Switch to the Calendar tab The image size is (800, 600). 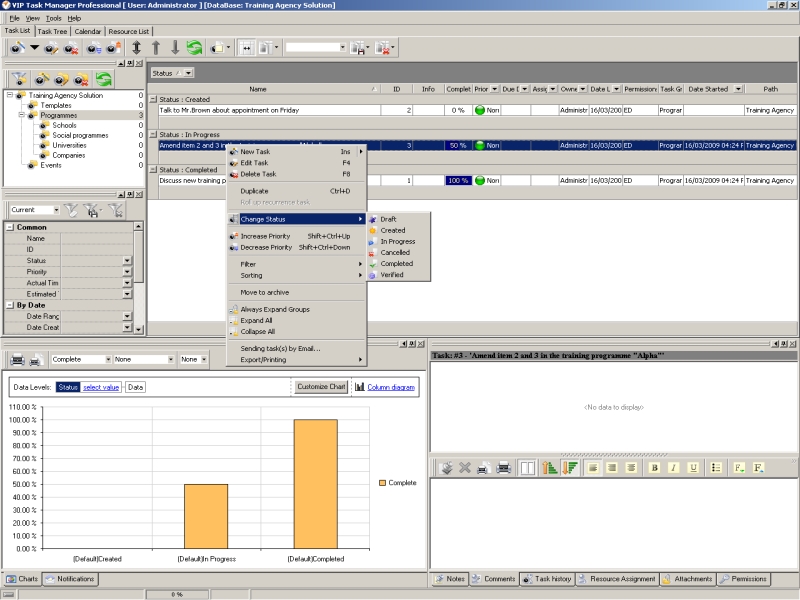tap(87, 31)
